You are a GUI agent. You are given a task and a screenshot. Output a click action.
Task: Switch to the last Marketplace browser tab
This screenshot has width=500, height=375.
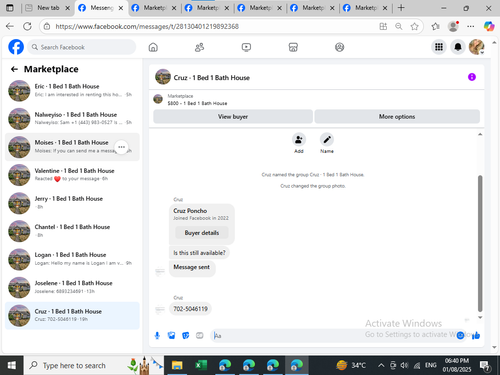(366, 8)
